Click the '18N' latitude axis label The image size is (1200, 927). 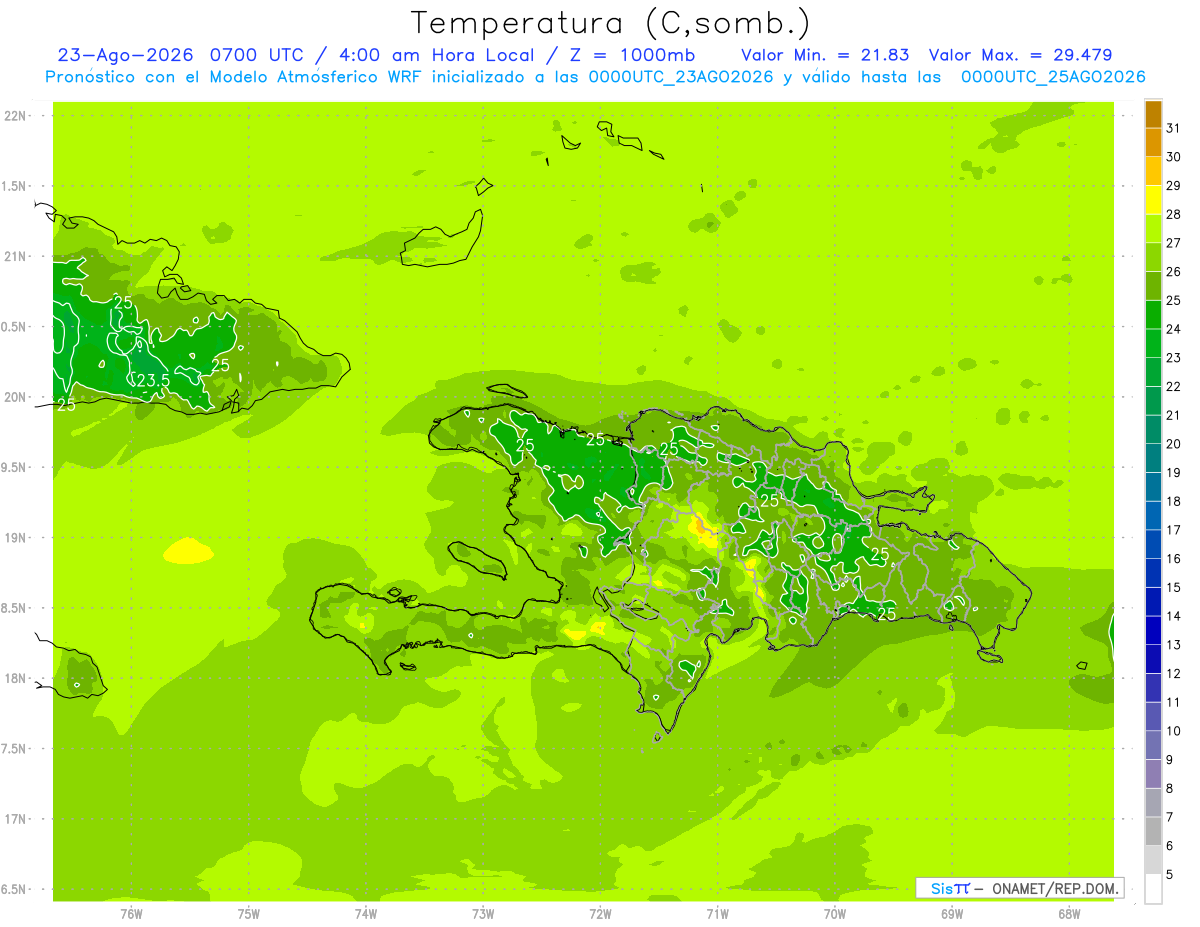click(17, 679)
